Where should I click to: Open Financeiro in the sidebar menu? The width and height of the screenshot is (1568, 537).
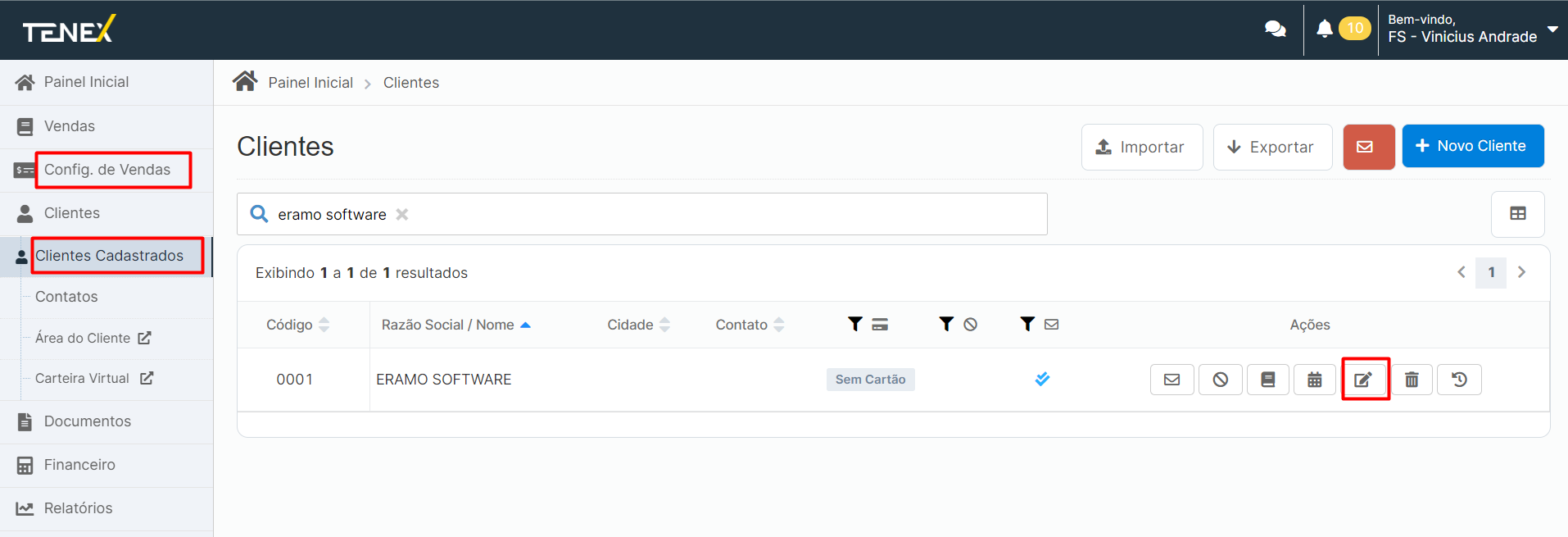click(79, 465)
